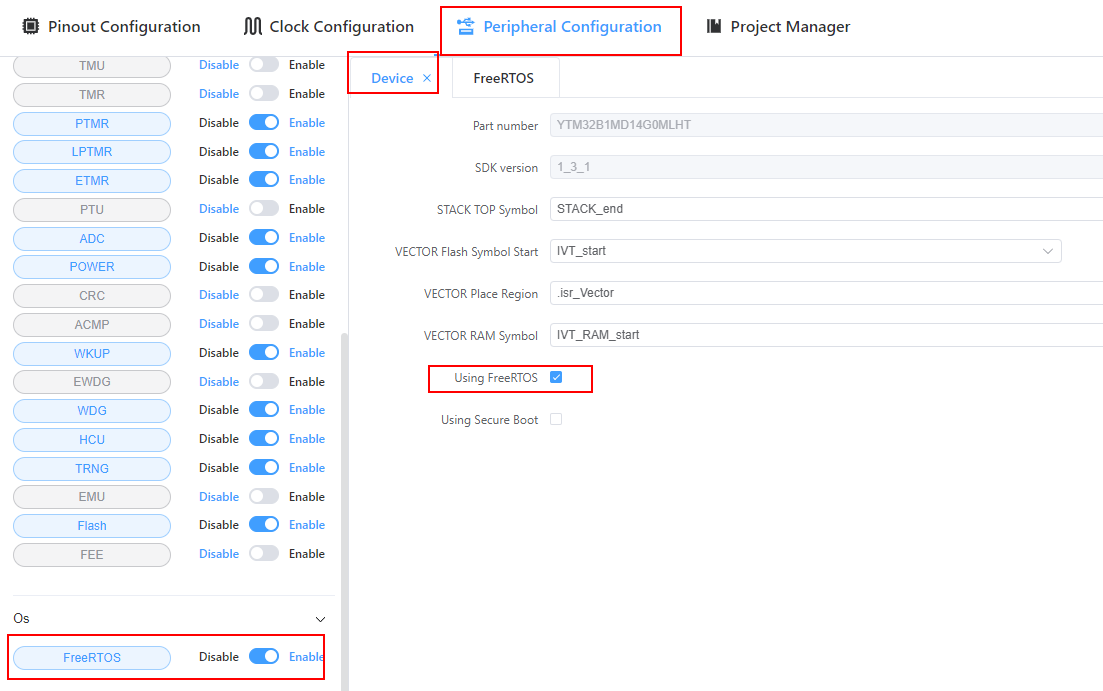Click the SDK version field

[x=827, y=167]
